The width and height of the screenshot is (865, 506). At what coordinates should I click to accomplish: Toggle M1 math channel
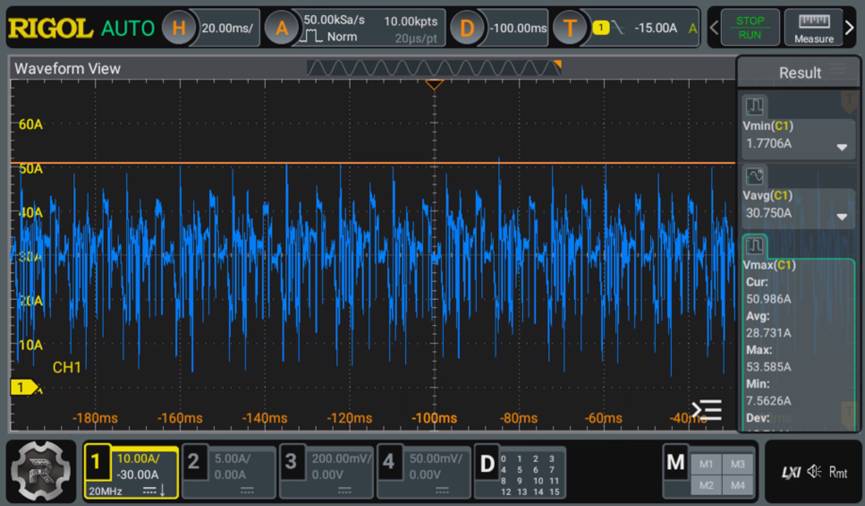click(x=706, y=464)
